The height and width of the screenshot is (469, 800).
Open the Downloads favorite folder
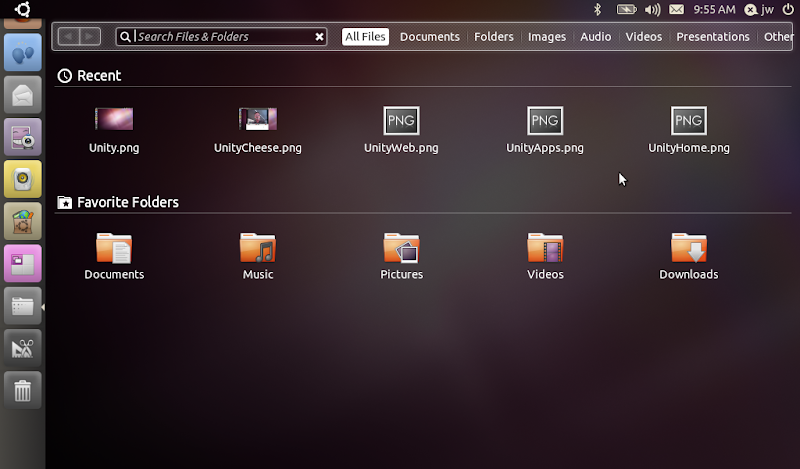pyautogui.click(x=689, y=249)
